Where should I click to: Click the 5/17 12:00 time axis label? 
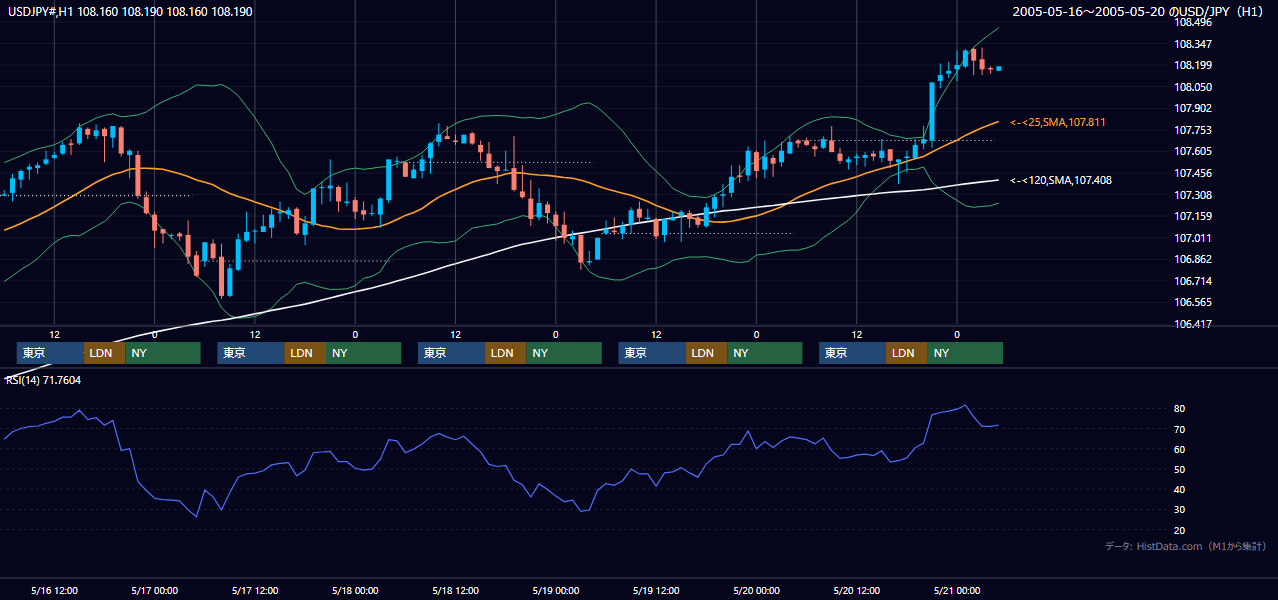pyautogui.click(x=255, y=590)
